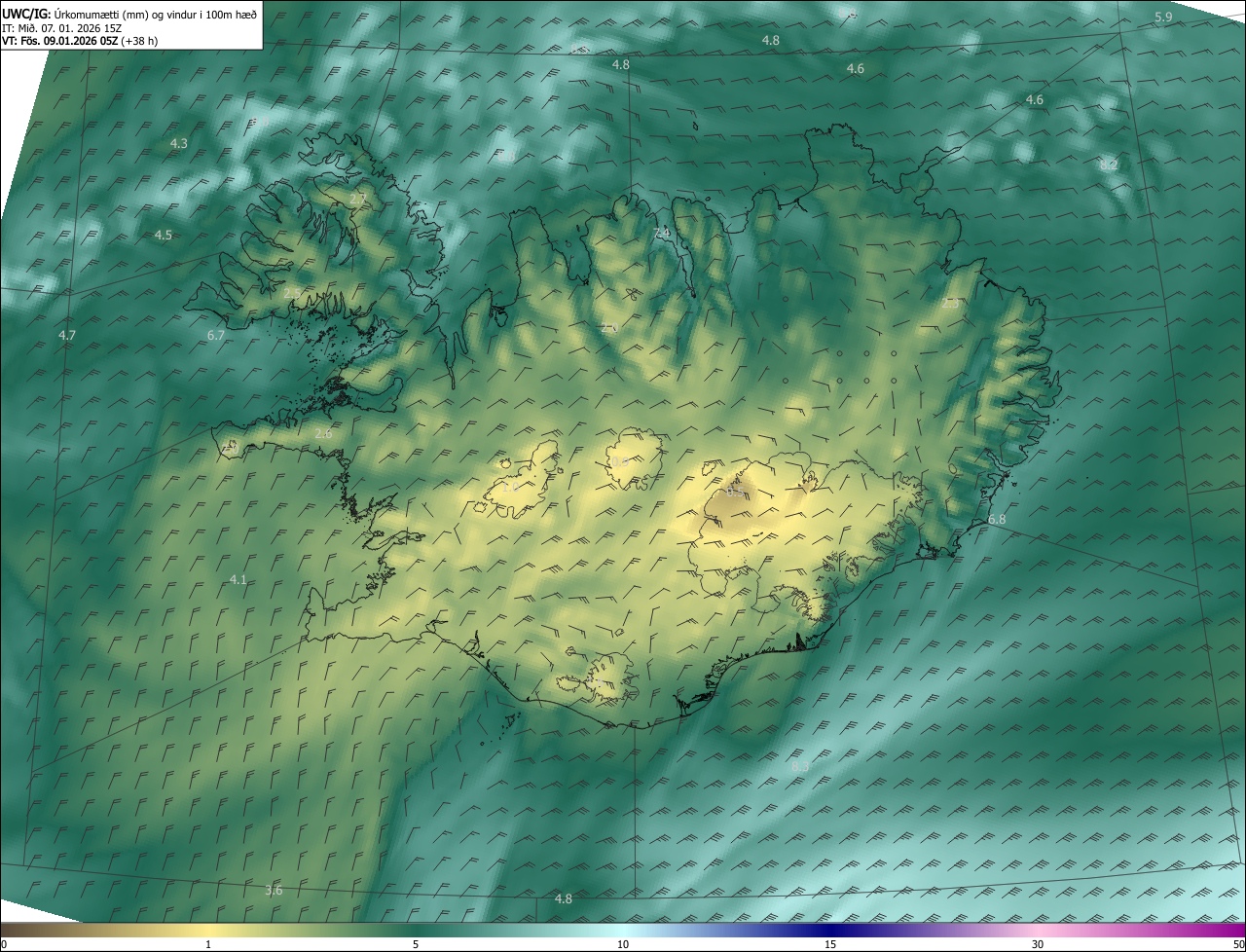Pick the map value label 3.6
The height and width of the screenshot is (952, 1246).
pyautogui.click(x=274, y=891)
